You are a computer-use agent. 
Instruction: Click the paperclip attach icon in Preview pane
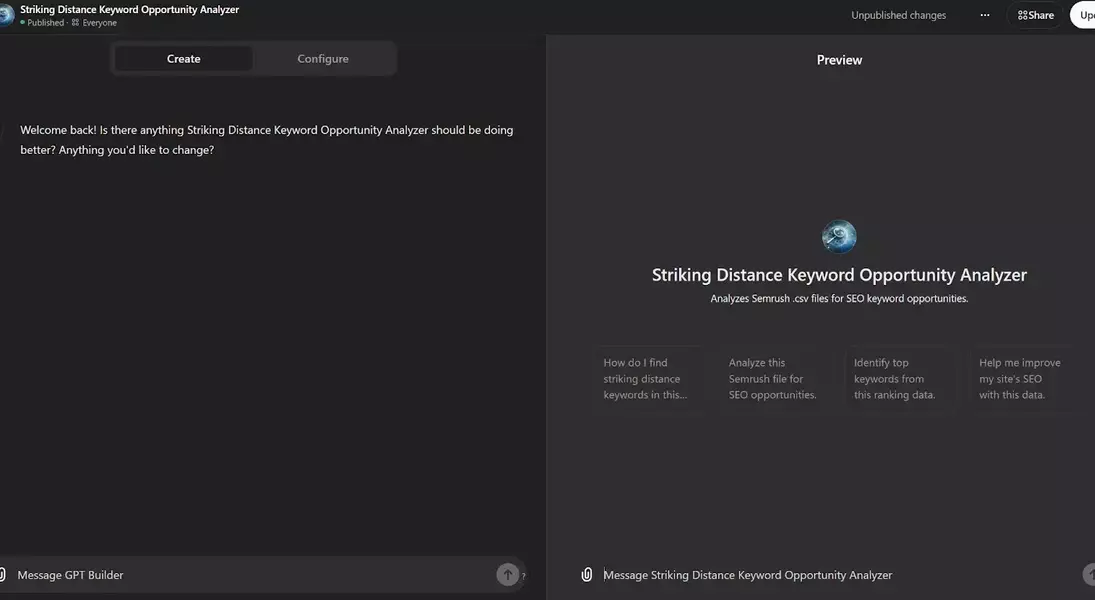coord(587,575)
